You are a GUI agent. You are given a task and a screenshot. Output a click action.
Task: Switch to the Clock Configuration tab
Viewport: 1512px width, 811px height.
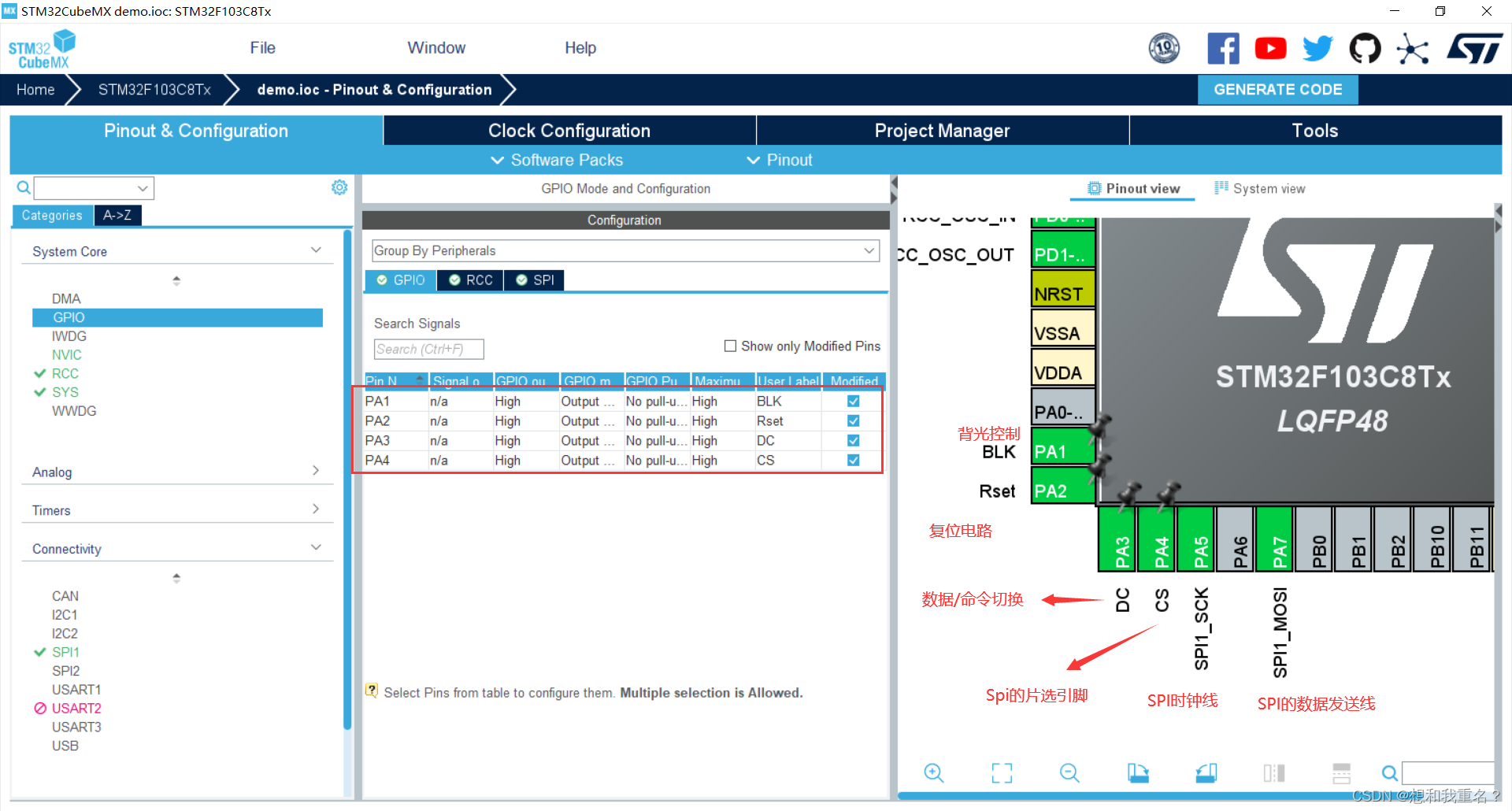click(x=569, y=131)
